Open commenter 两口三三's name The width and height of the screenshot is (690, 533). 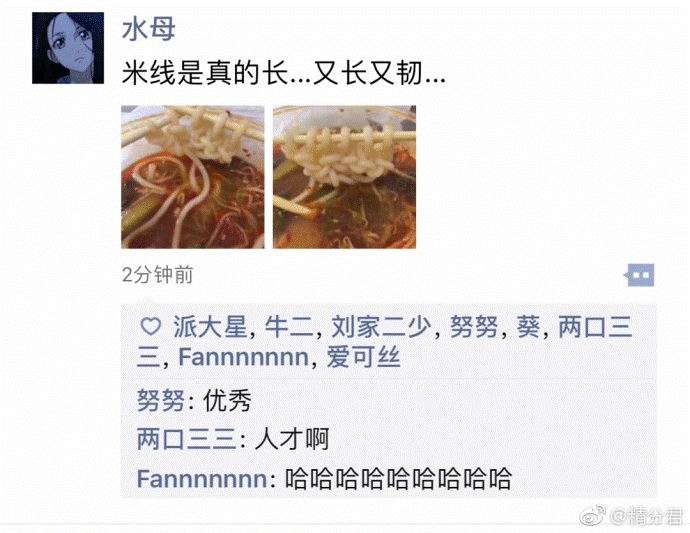click(187, 439)
